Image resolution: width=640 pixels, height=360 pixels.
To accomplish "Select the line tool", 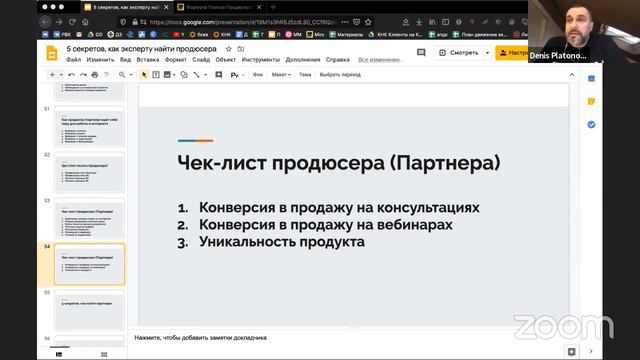I will (196, 75).
